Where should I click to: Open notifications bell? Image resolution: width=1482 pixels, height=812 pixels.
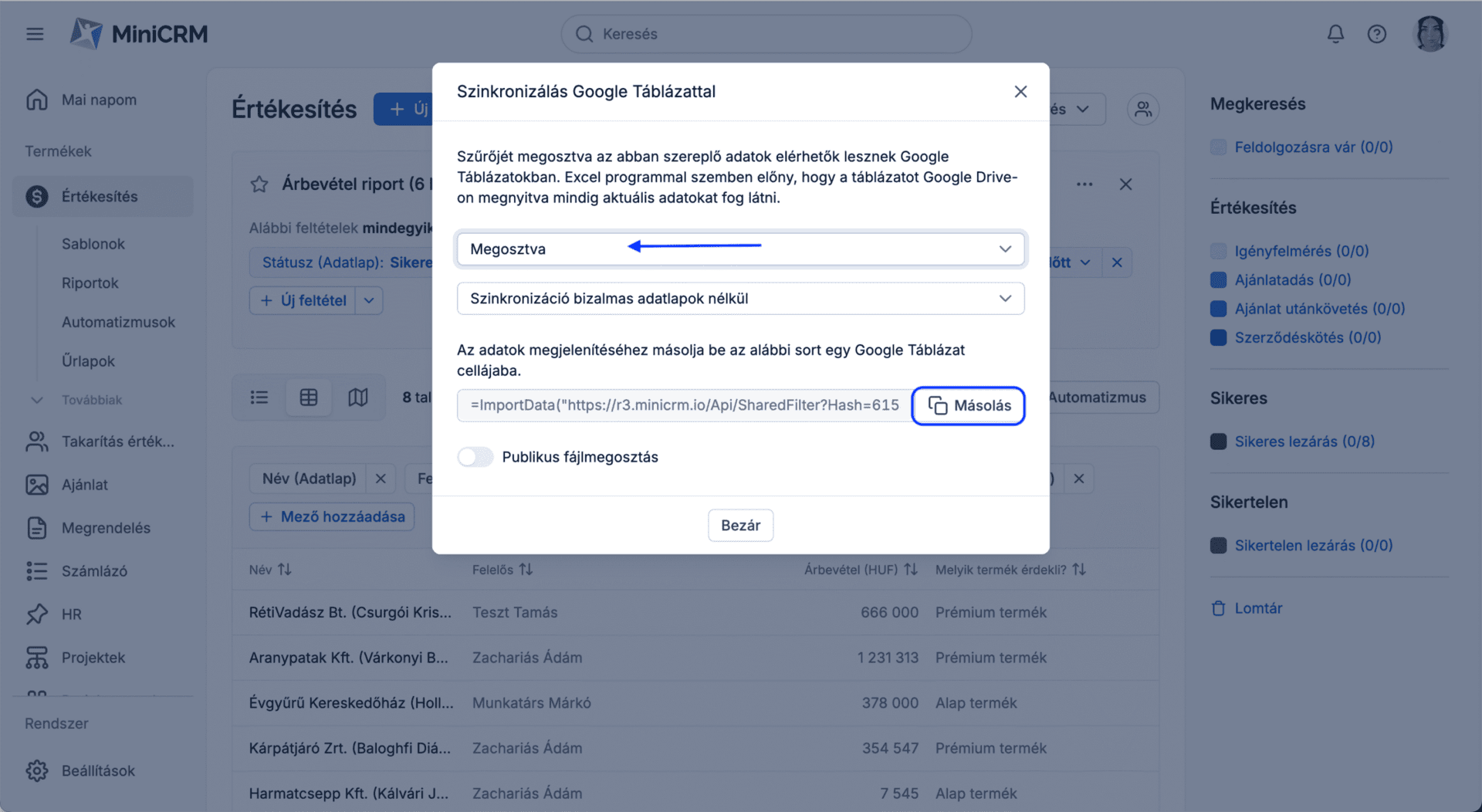1335,34
